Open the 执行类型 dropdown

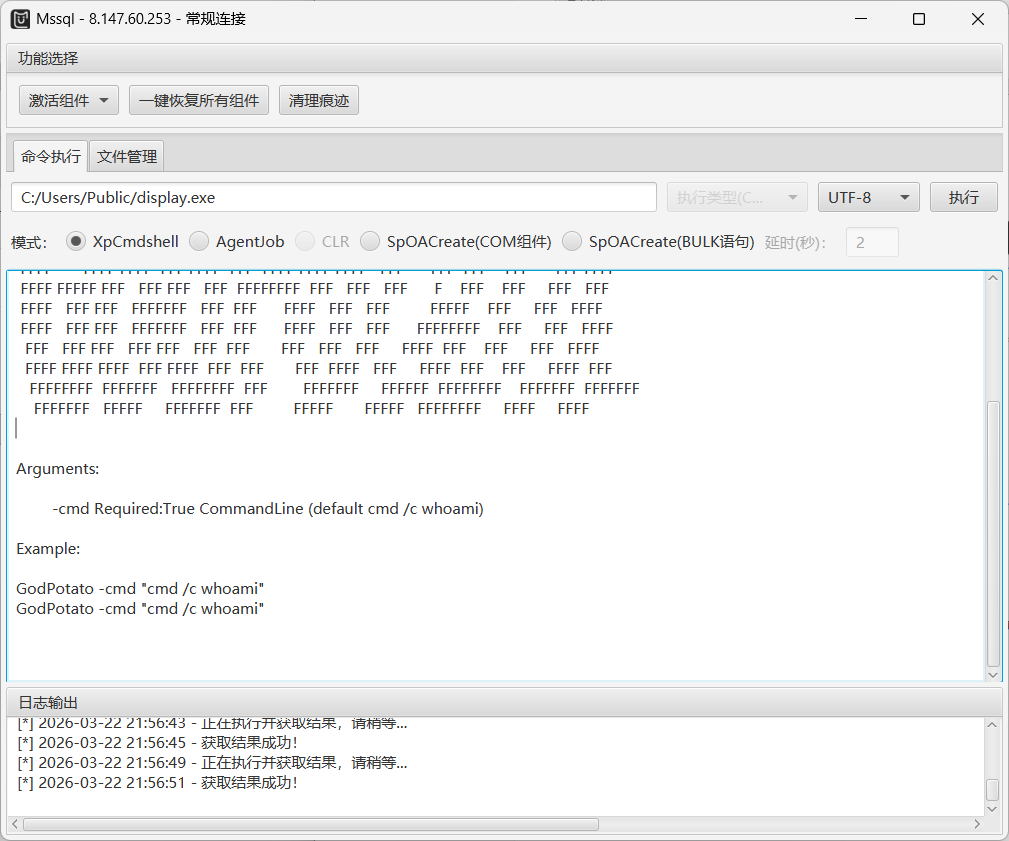(737, 197)
